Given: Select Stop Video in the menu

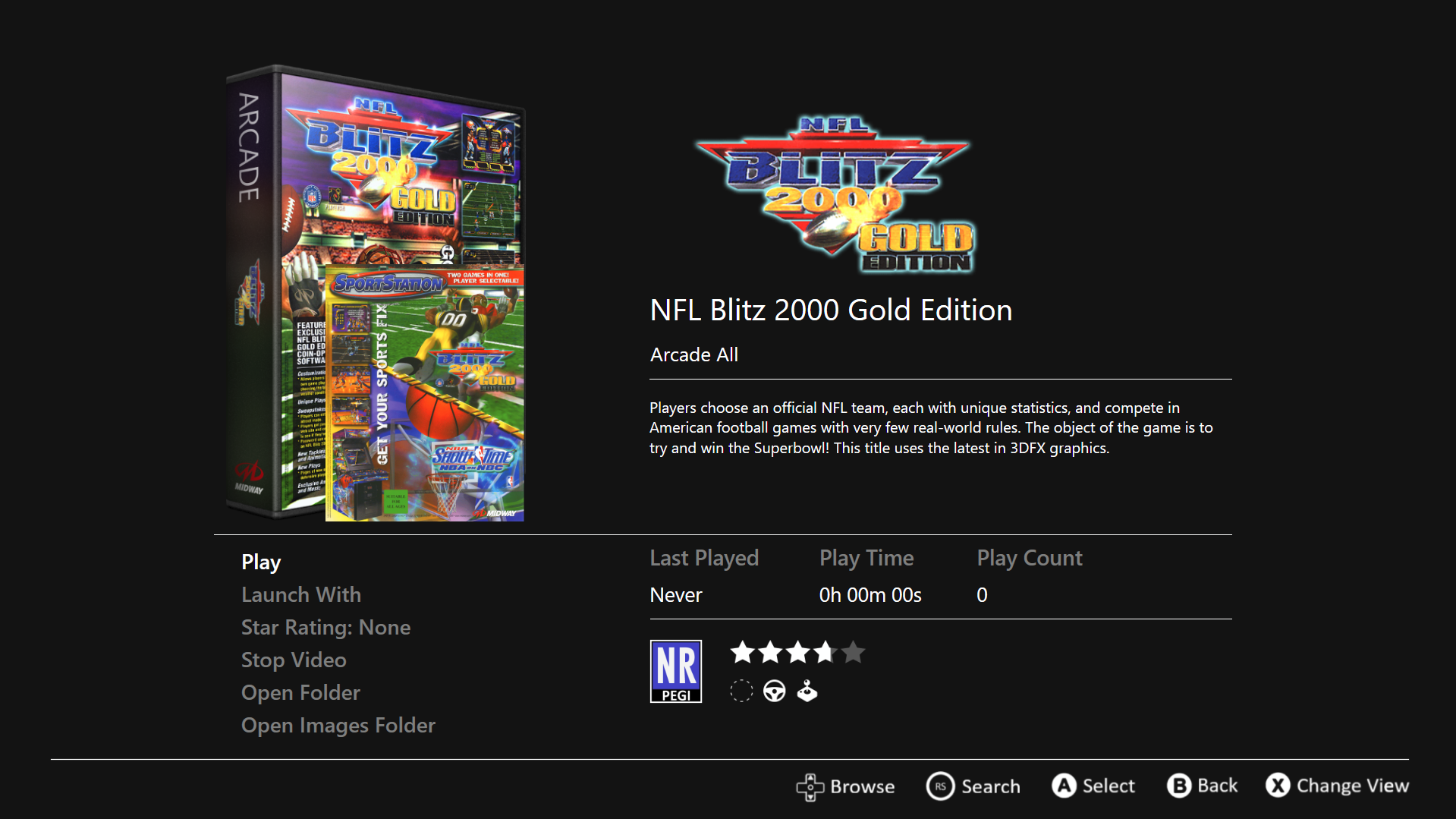Looking at the screenshot, I should click(x=294, y=660).
